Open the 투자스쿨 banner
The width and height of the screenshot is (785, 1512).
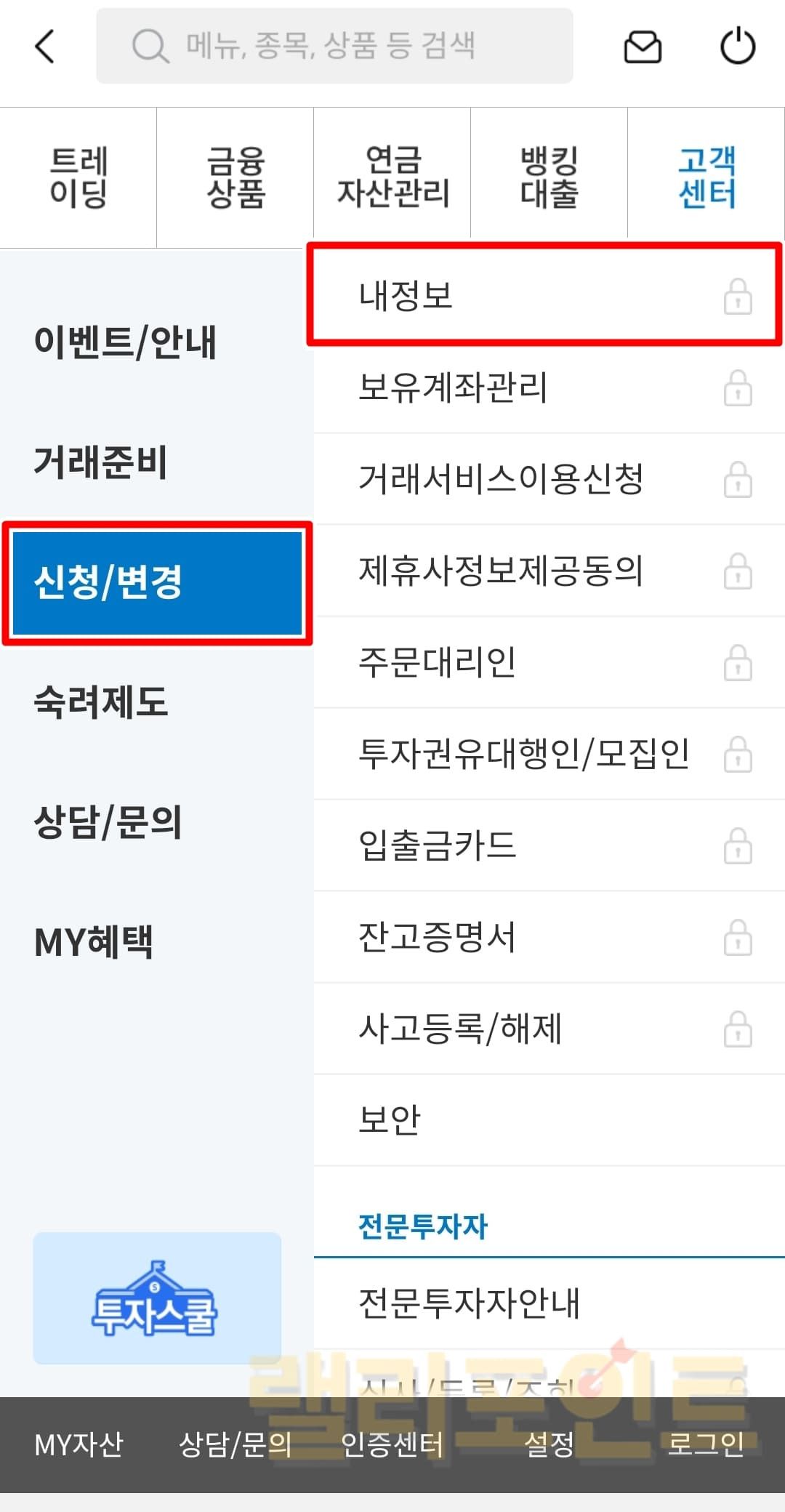tap(157, 1298)
